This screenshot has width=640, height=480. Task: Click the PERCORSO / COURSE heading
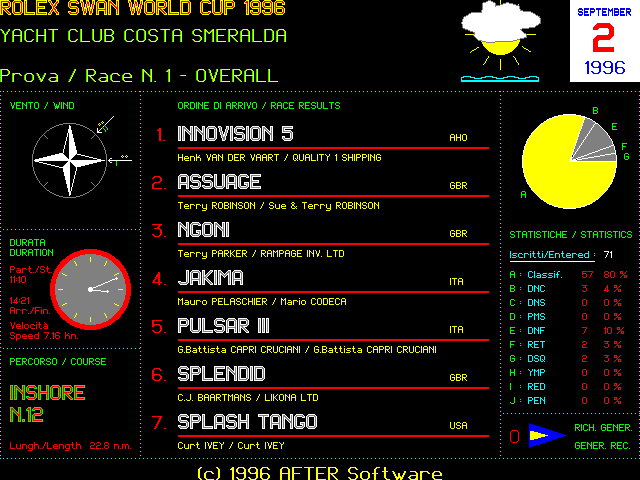[x=58, y=362]
